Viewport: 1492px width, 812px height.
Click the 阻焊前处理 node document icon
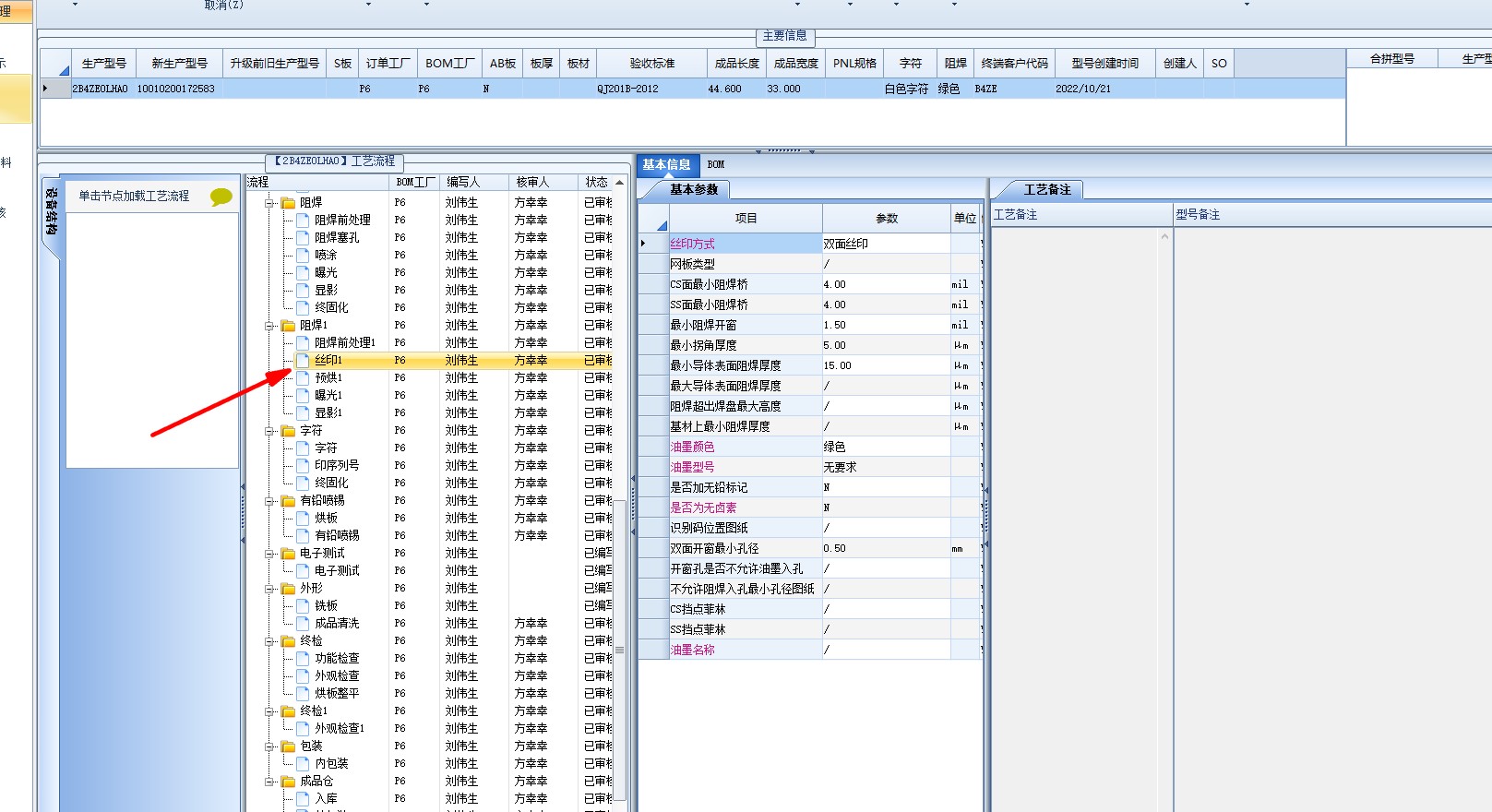pyautogui.click(x=303, y=220)
